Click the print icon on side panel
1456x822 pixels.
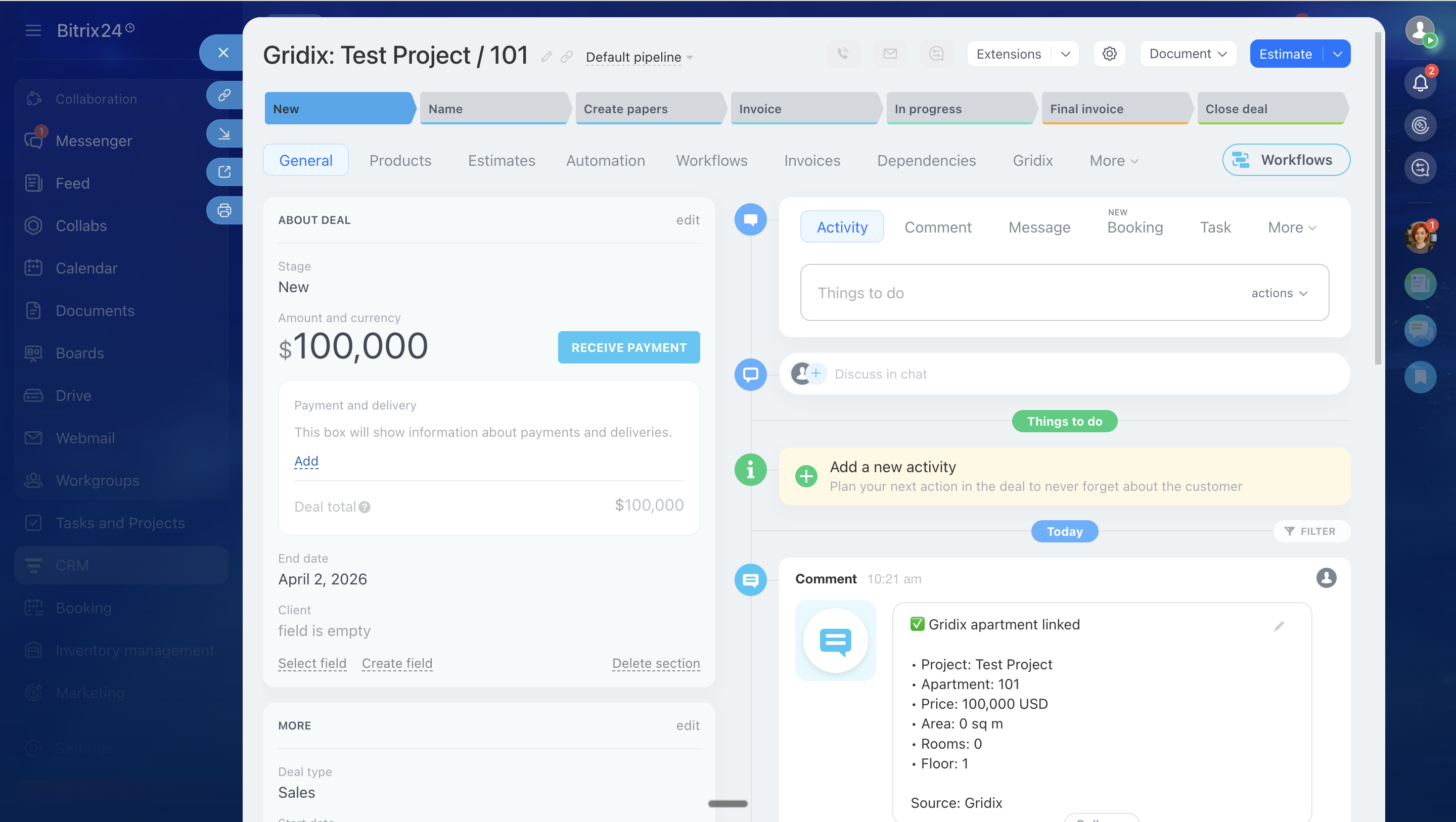224,210
